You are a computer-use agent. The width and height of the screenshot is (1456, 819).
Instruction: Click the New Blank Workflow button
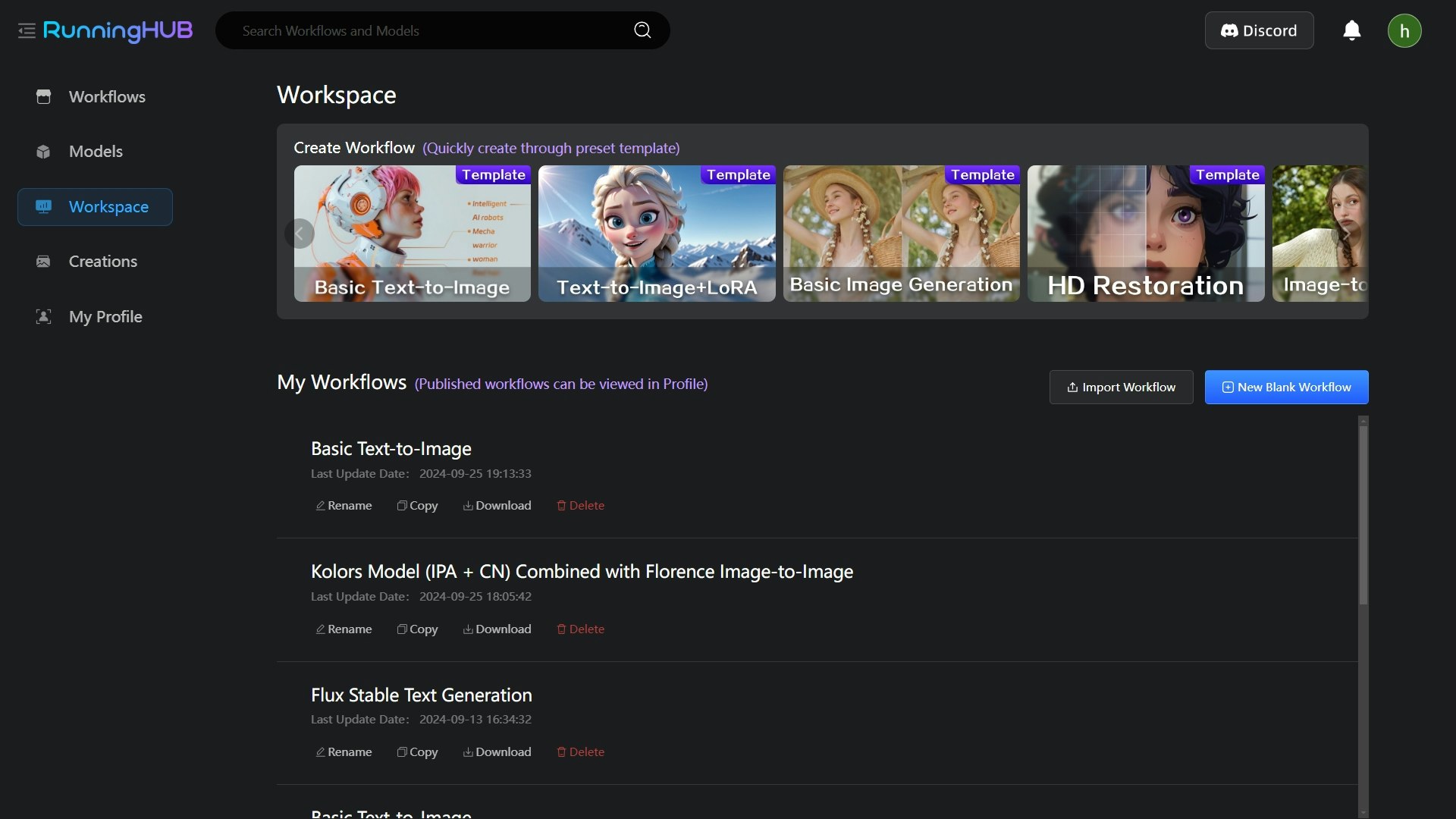1286,388
